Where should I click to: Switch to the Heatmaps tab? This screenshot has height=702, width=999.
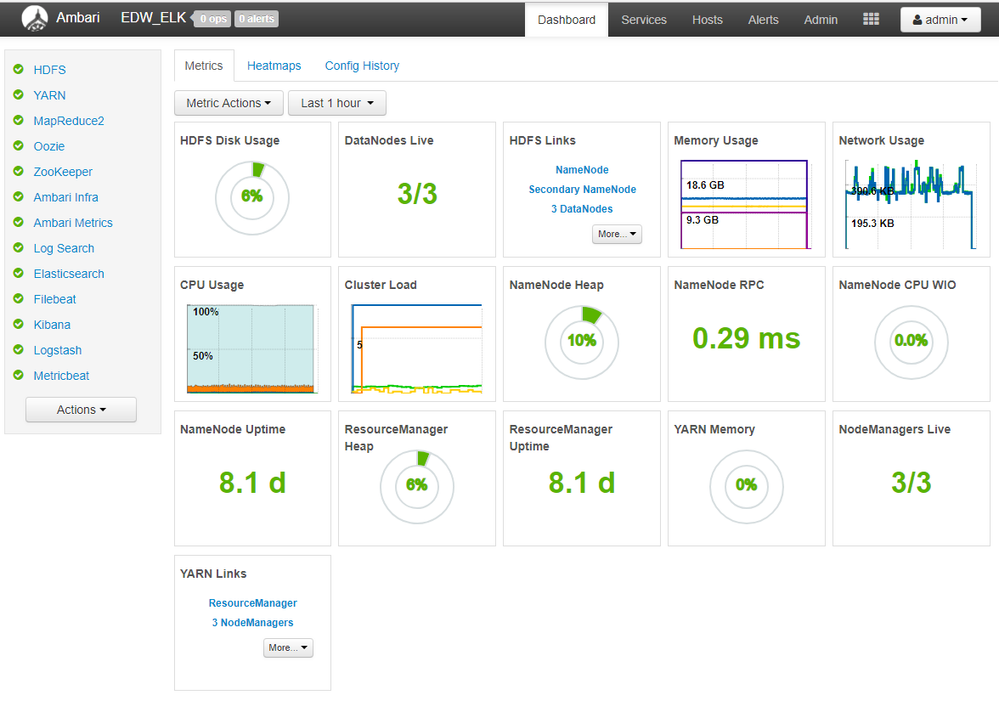click(x=274, y=66)
